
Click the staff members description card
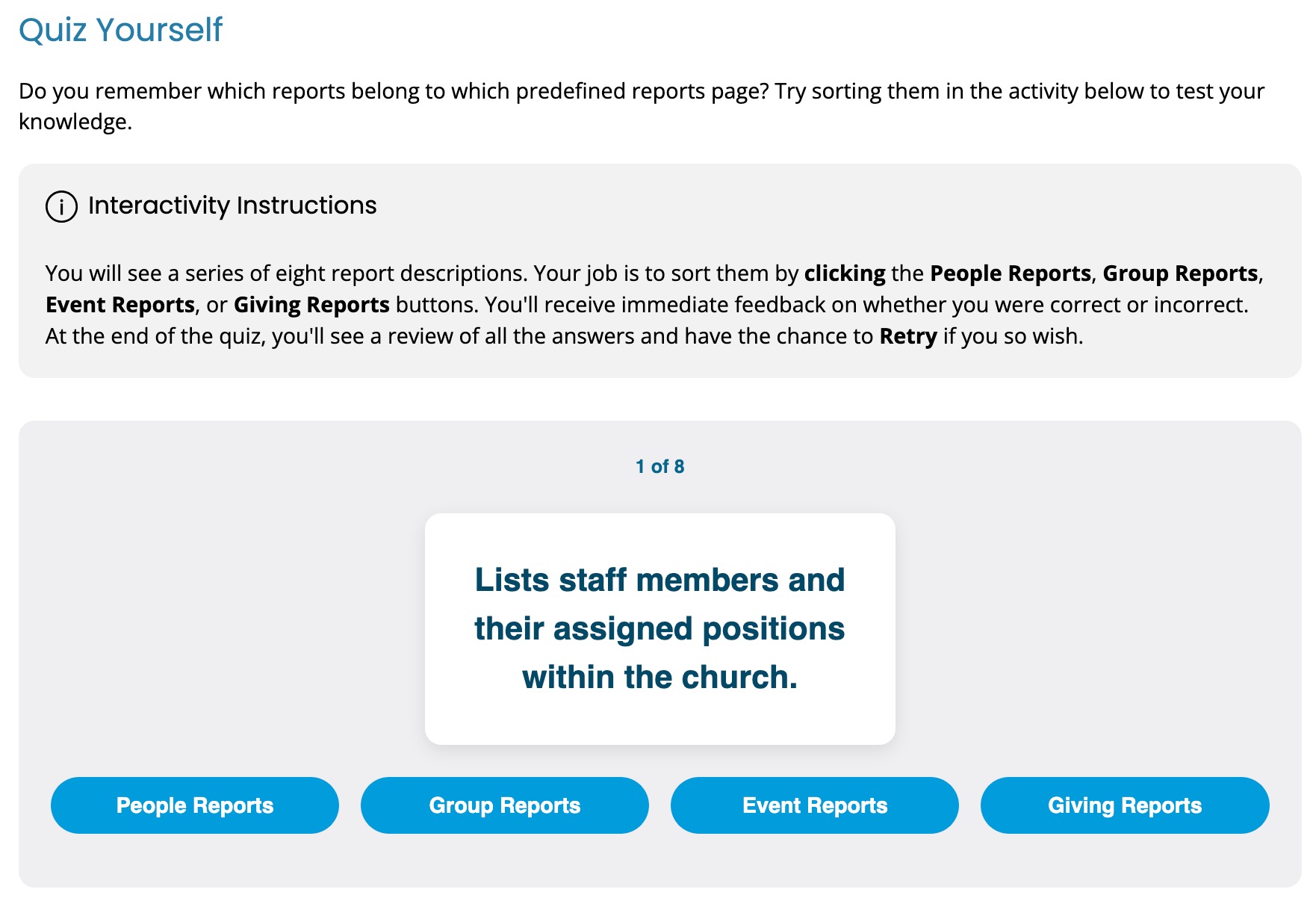[660, 629]
